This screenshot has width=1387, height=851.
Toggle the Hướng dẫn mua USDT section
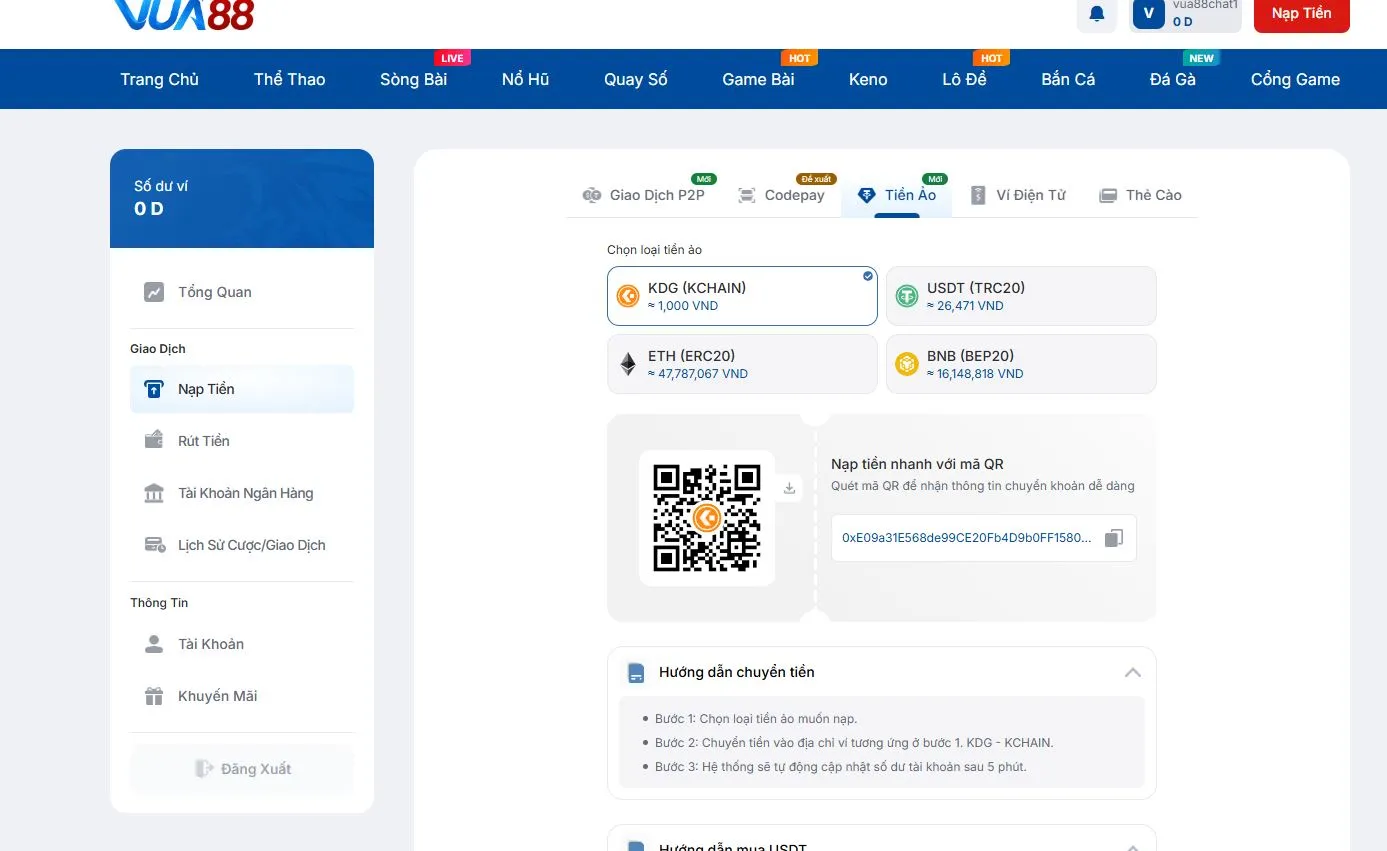[x=1132, y=845]
